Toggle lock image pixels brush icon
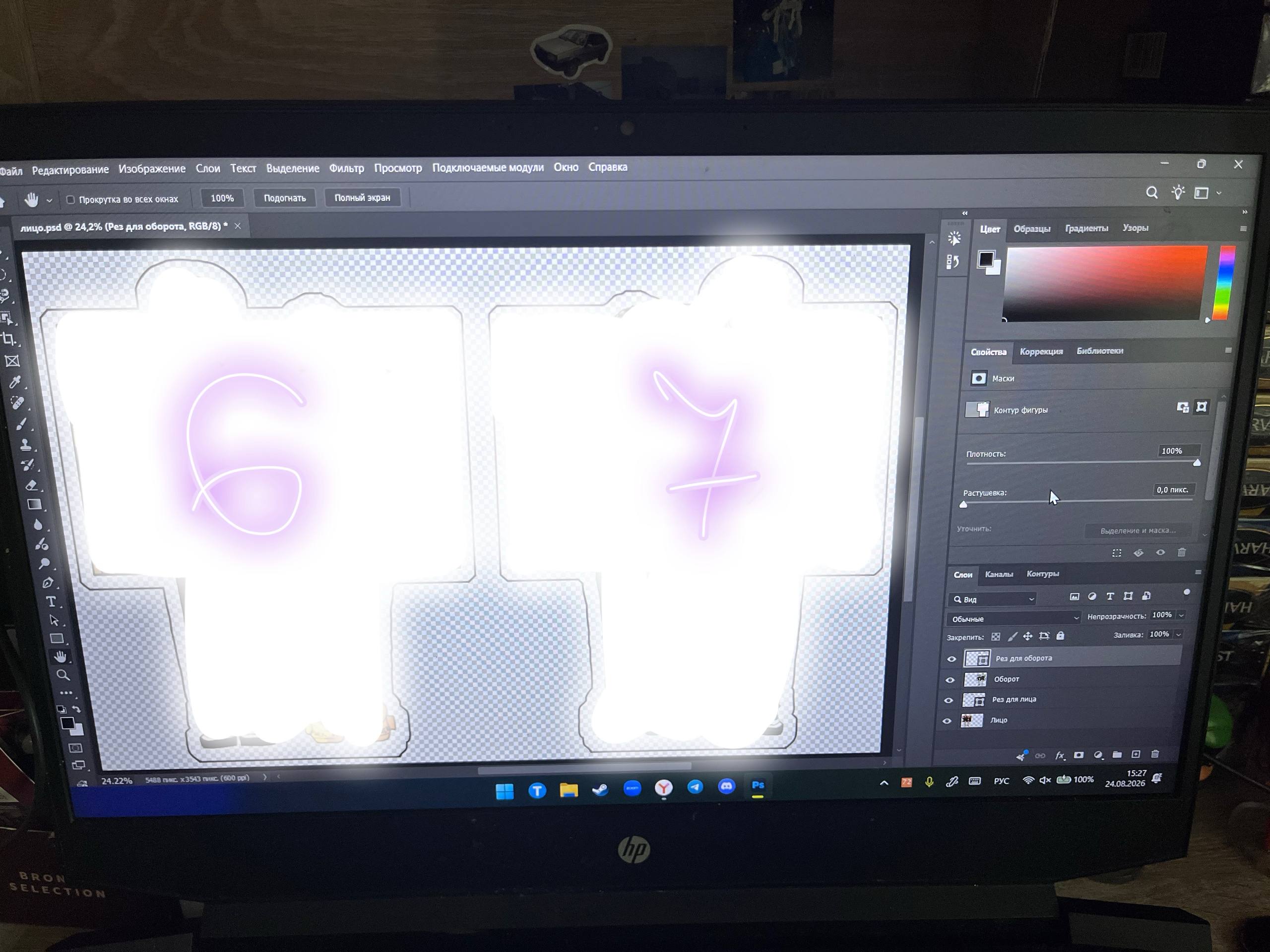This screenshot has width=1270, height=952. pos(1013,636)
